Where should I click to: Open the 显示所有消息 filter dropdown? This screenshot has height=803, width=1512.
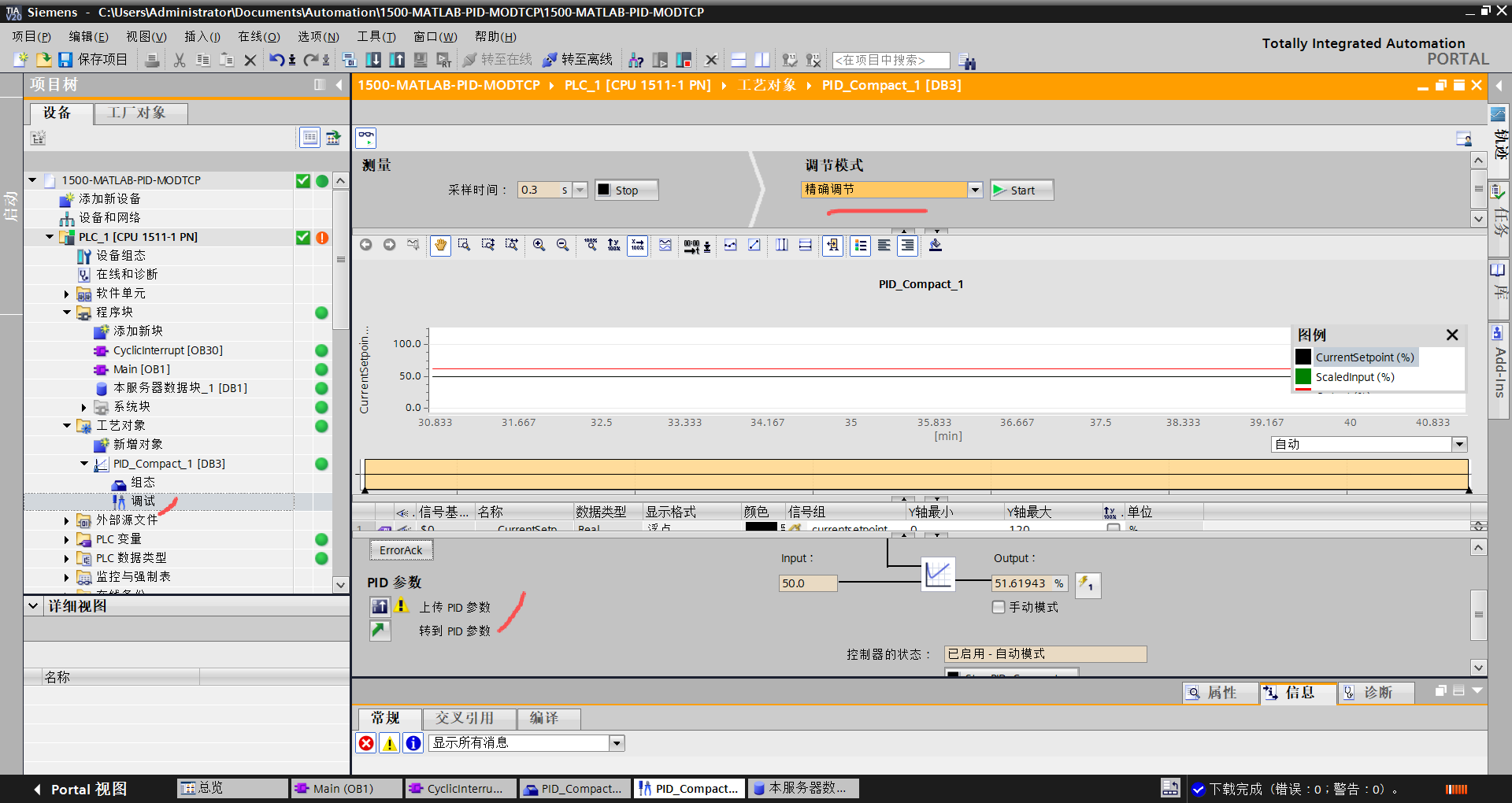point(617,743)
